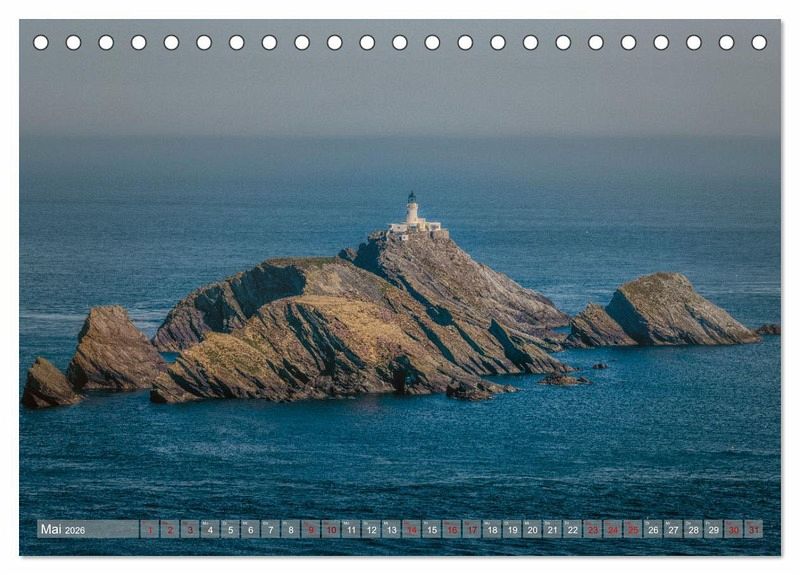Viewport: 800px width, 575px height.
Task: Select day 29 in the calendar strip
Action: (714, 529)
